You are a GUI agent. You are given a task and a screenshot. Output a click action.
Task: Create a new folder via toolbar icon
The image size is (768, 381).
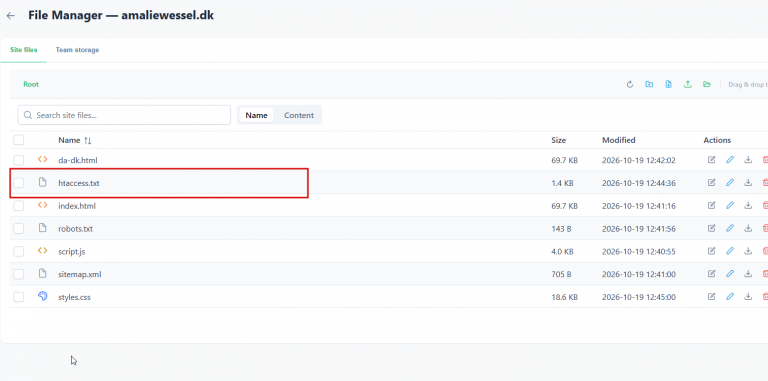(649, 84)
